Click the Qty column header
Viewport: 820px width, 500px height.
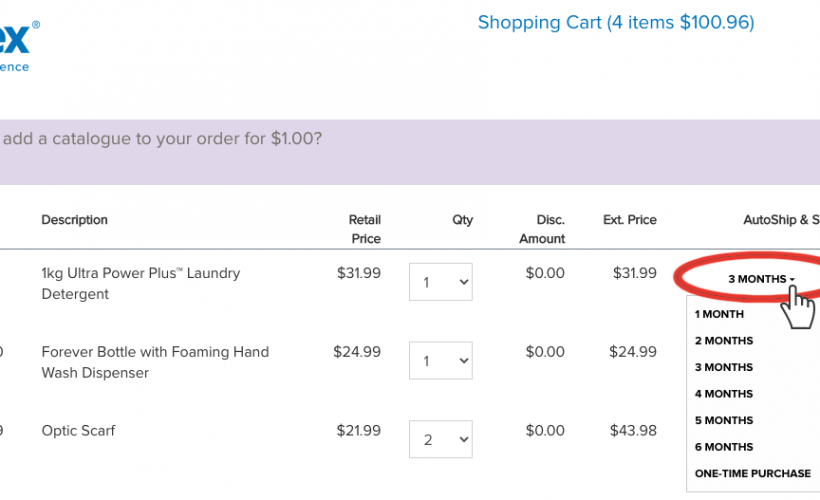coord(462,220)
